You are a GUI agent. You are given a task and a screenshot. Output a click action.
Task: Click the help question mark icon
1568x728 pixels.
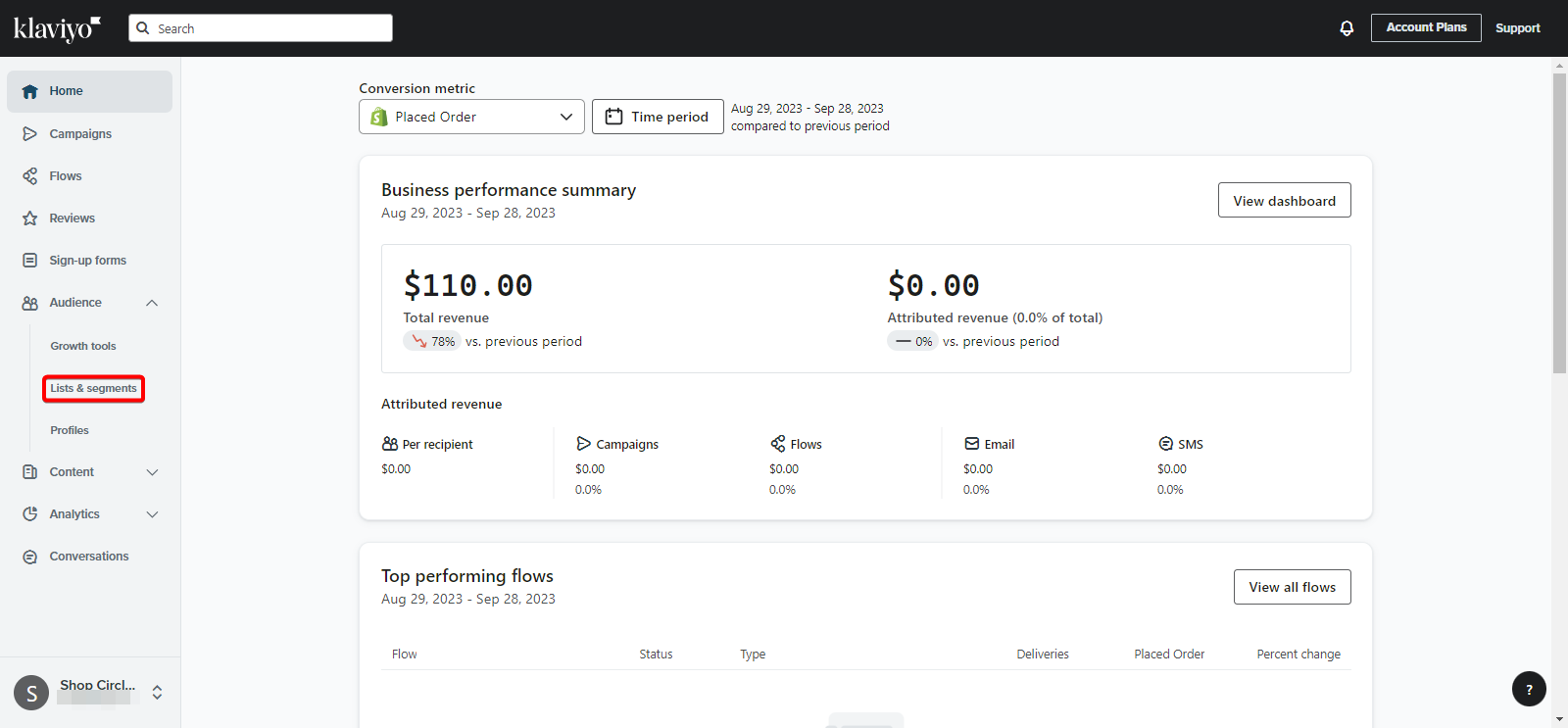pos(1529,689)
